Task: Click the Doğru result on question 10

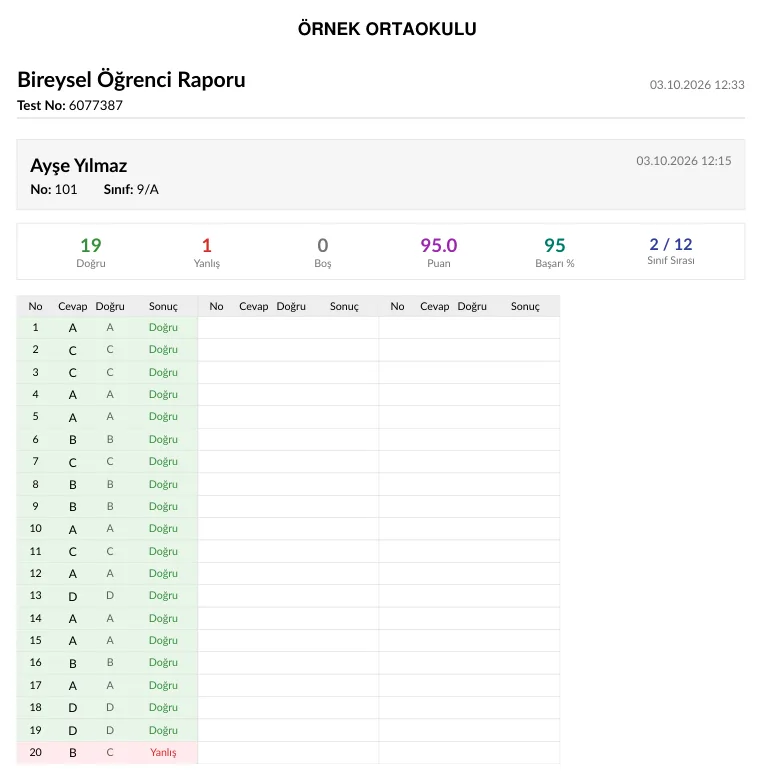Action: click(163, 529)
